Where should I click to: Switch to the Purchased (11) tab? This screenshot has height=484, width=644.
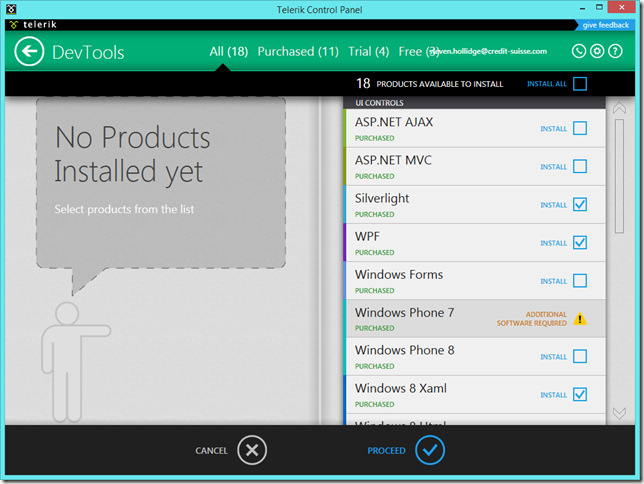point(298,51)
